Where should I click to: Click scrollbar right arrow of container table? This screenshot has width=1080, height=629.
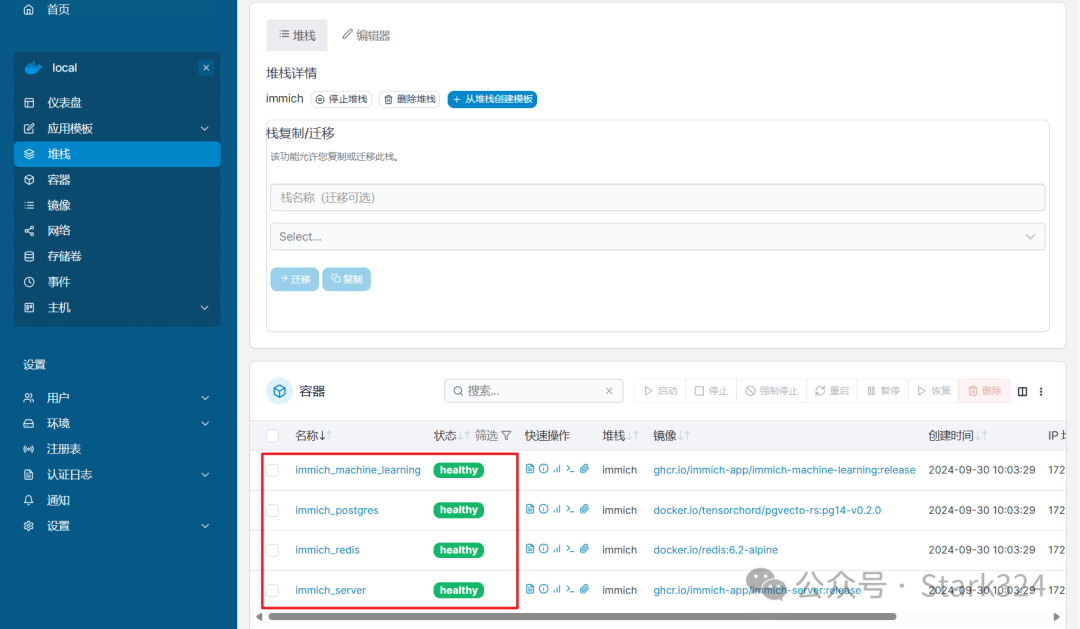pyautogui.click(x=1057, y=617)
